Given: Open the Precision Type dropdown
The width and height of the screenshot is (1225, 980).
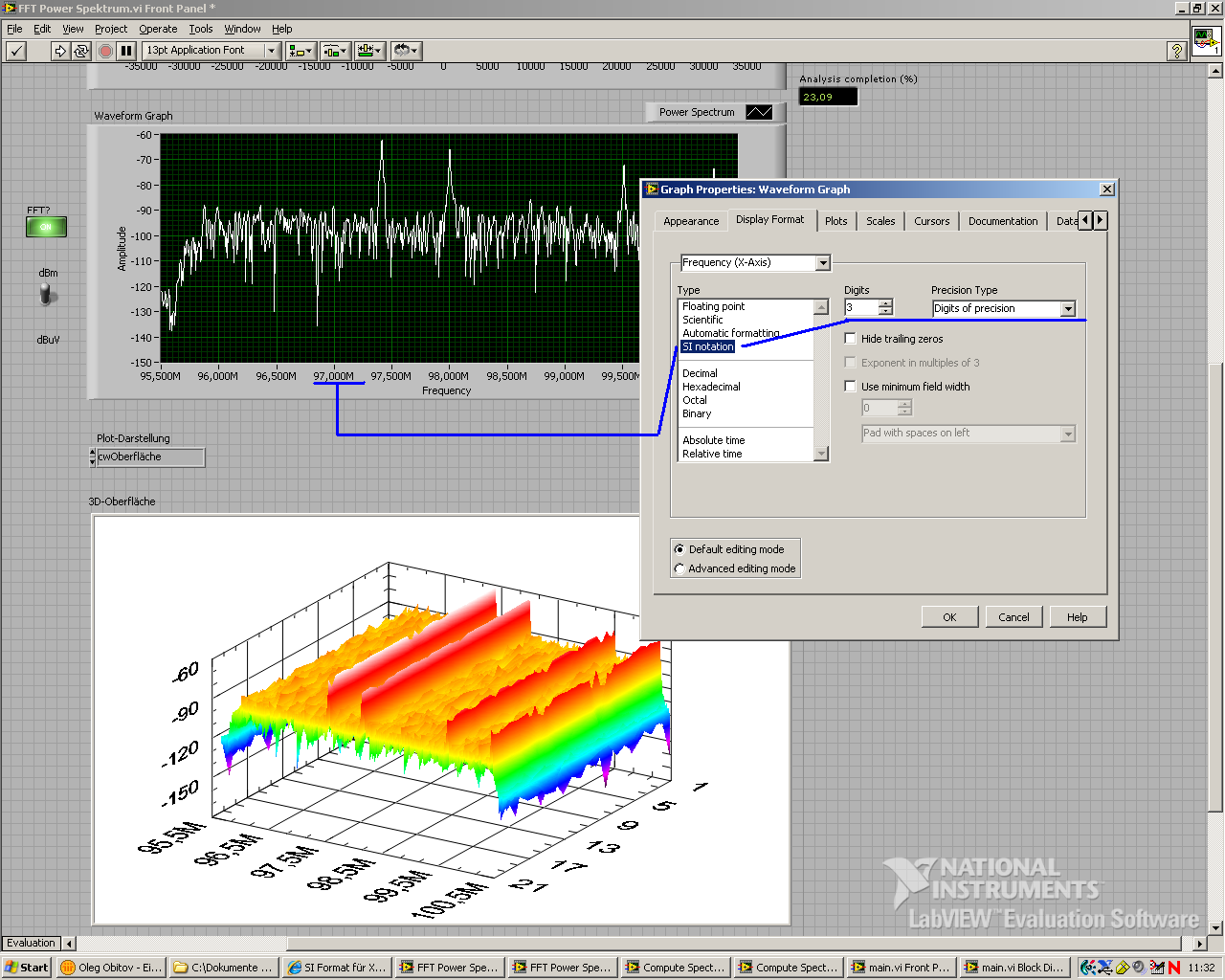Looking at the screenshot, I should coord(1068,309).
